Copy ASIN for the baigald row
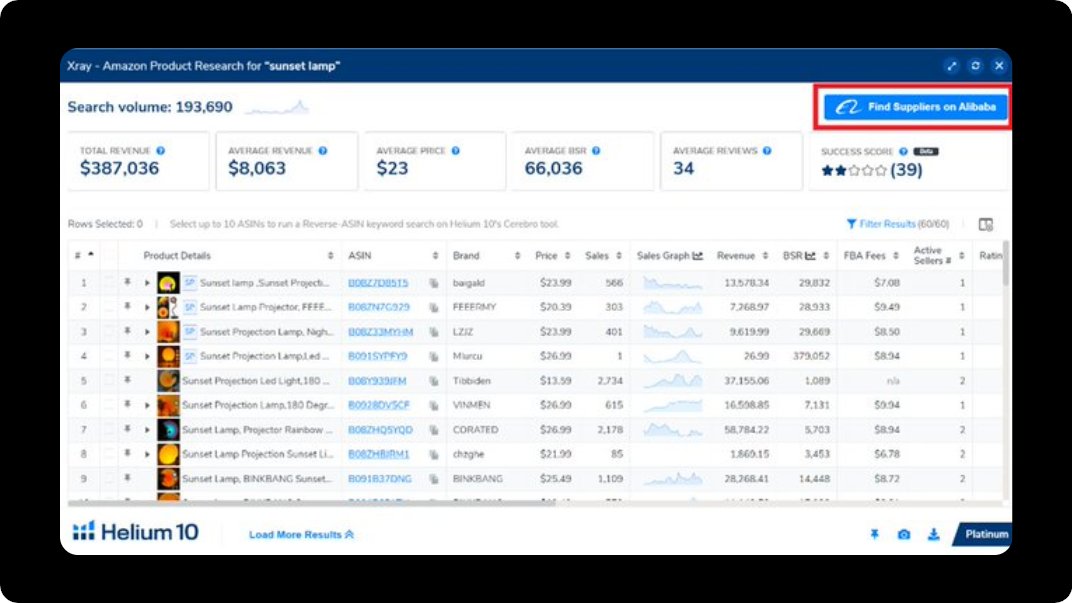This screenshot has width=1072, height=603. [x=433, y=283]
